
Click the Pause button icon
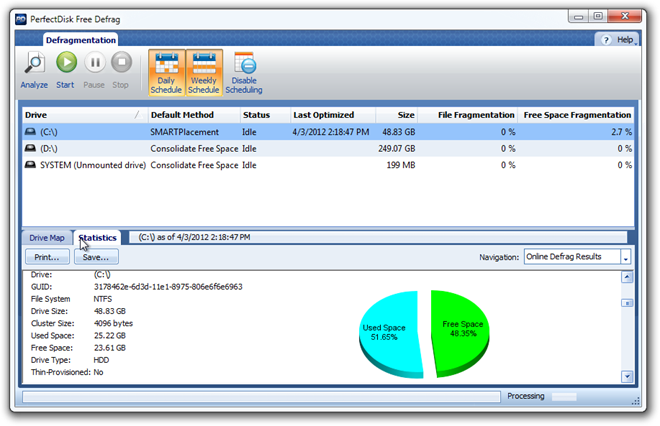pos(95,62)
